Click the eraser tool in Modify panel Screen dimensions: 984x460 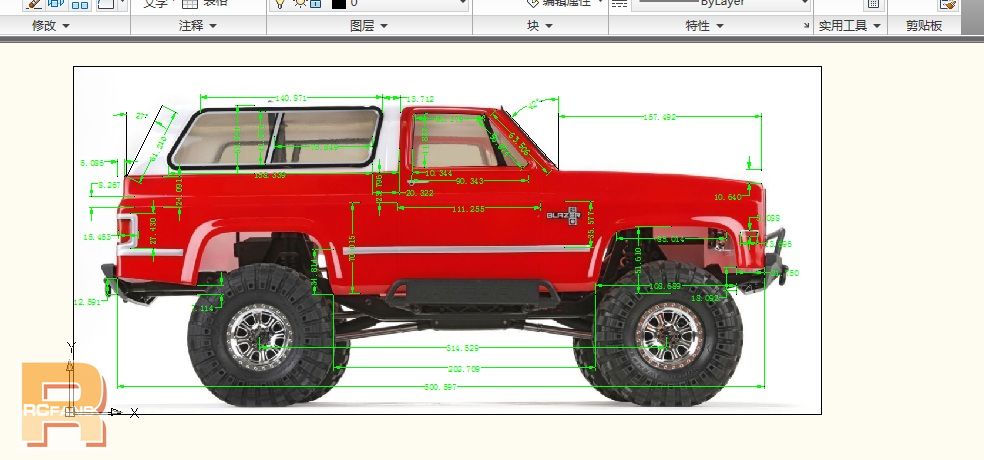[x=33, y=4]
